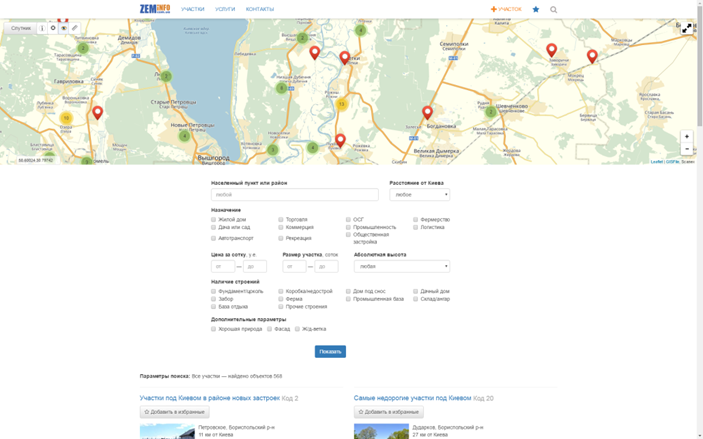Check the Жилой дом checkbox
Viewport: 703px width, 439px height.
[214, 219]
